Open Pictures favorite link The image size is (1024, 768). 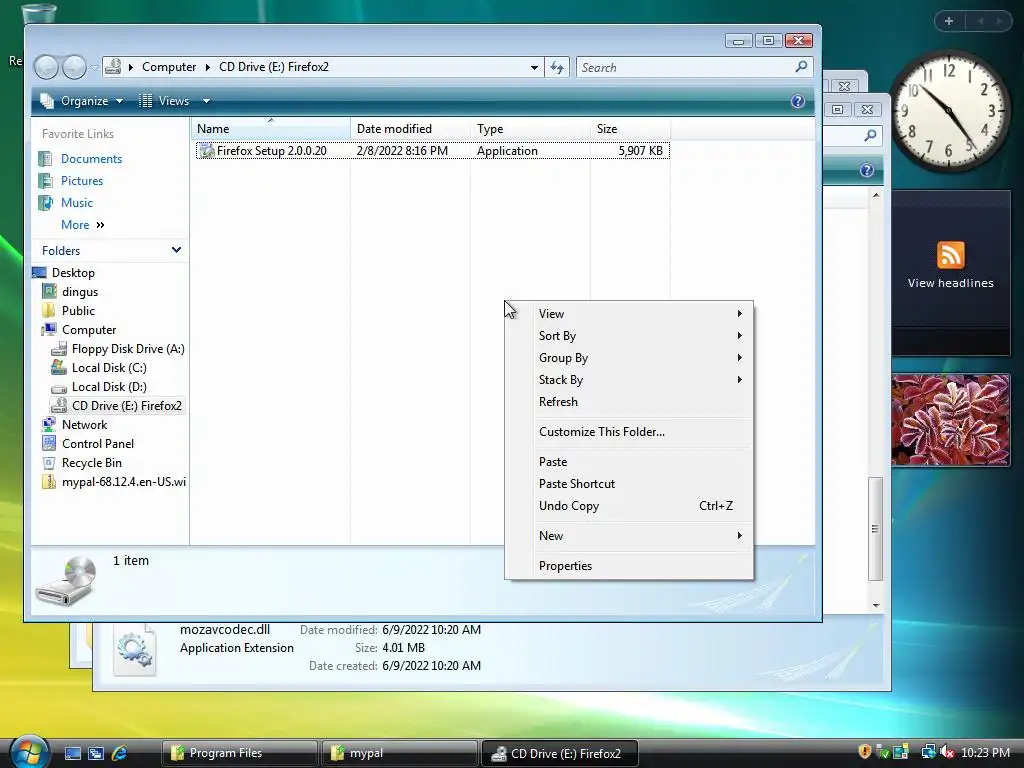(82, 181)
